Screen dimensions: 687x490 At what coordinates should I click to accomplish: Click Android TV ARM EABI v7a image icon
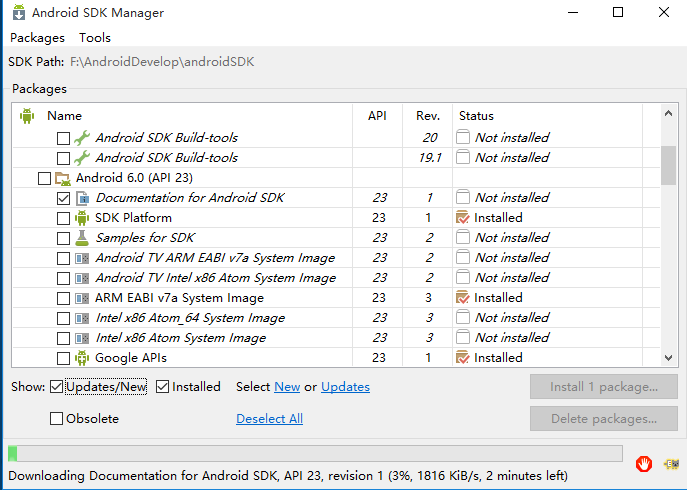82,258
